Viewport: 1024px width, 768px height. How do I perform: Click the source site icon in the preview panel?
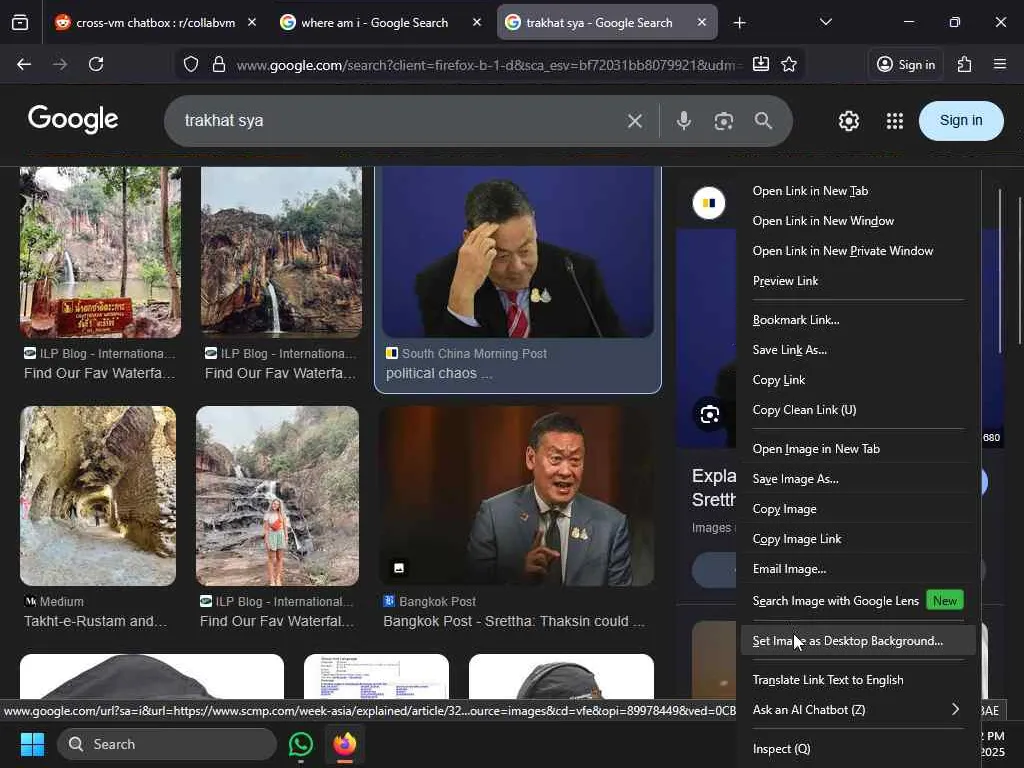pyautogui.click(x=709, y=203)
